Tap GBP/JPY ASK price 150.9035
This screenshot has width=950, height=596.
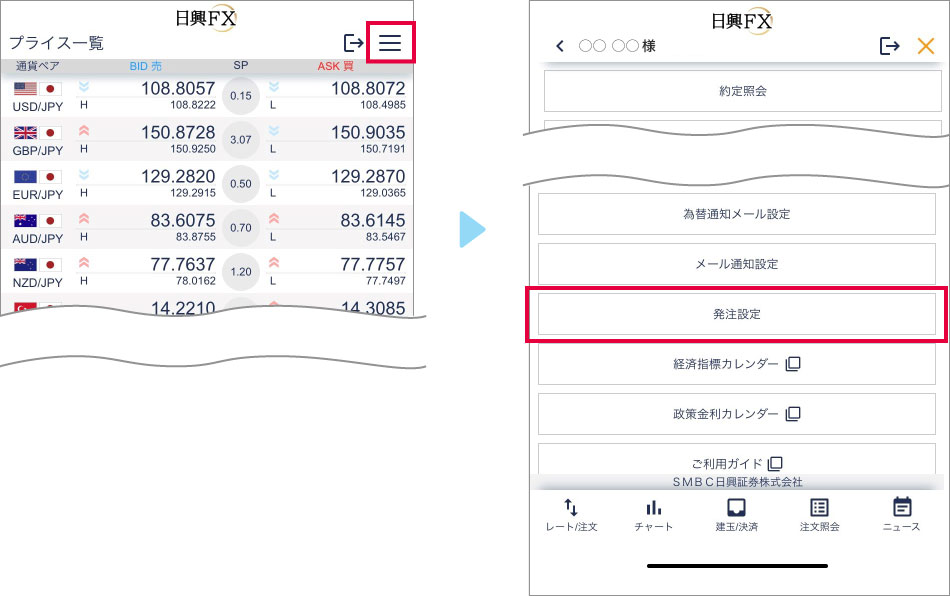(x=367, y=133)
